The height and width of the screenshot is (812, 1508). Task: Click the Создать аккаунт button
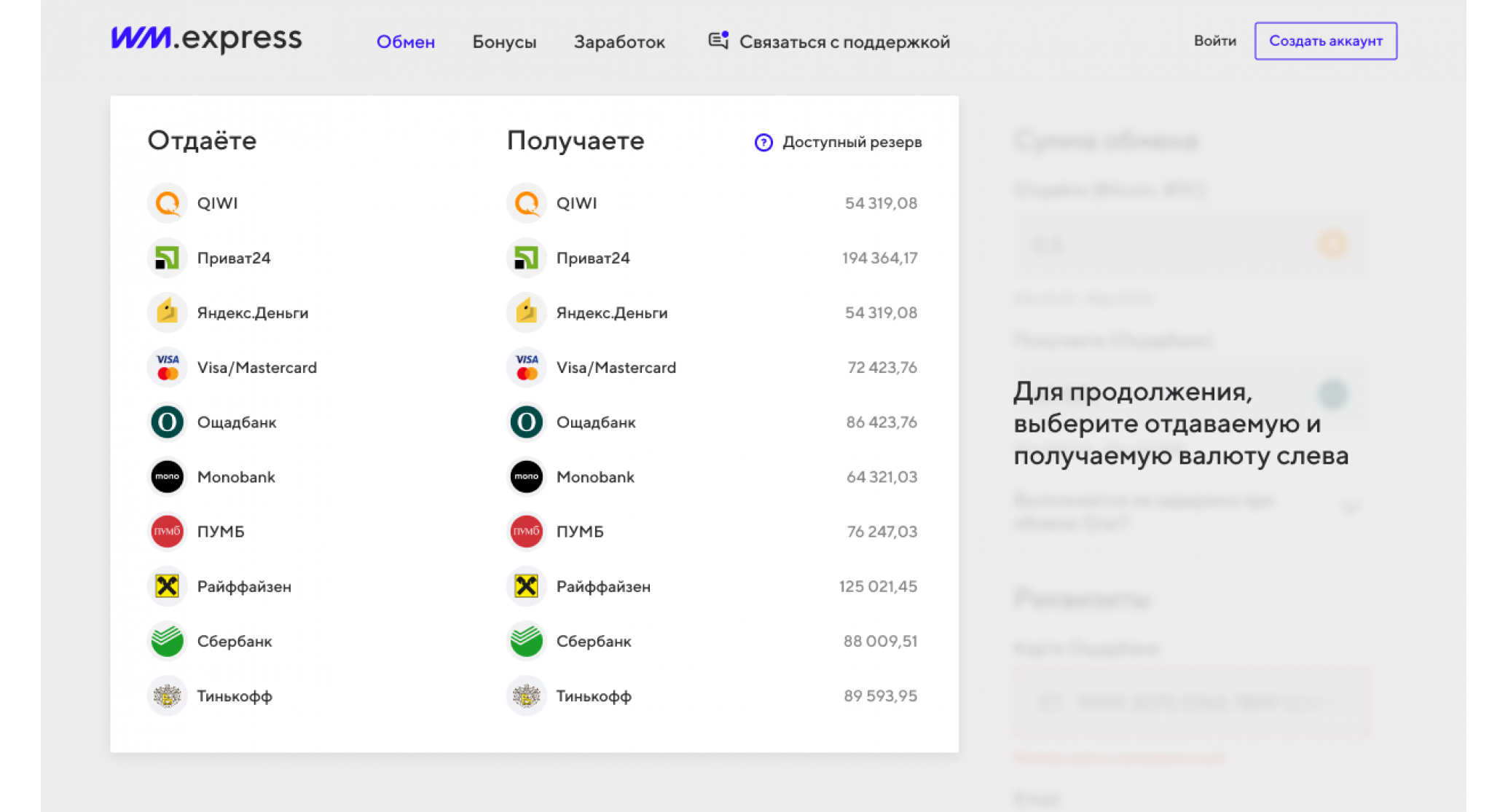tap(1326, 41)
